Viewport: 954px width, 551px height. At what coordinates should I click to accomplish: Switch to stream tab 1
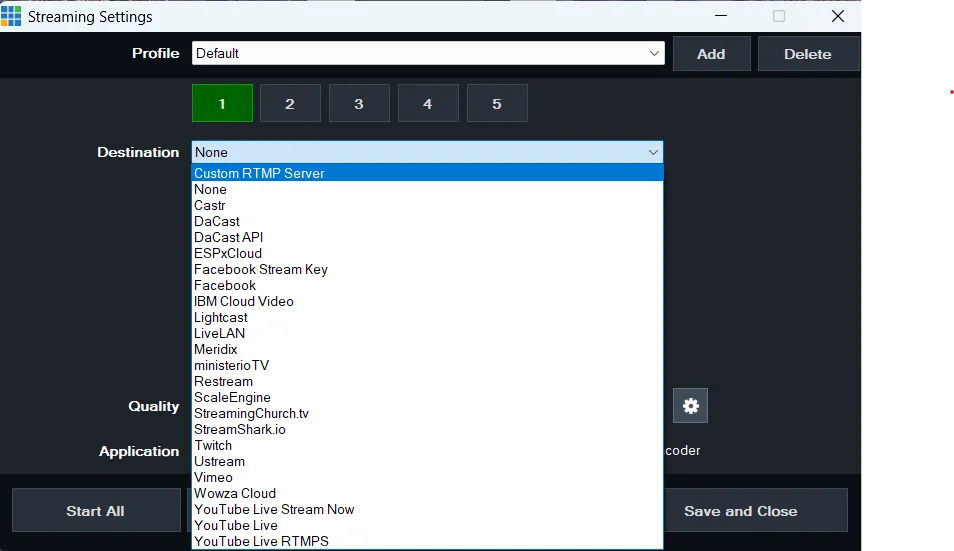pos(222,103)
